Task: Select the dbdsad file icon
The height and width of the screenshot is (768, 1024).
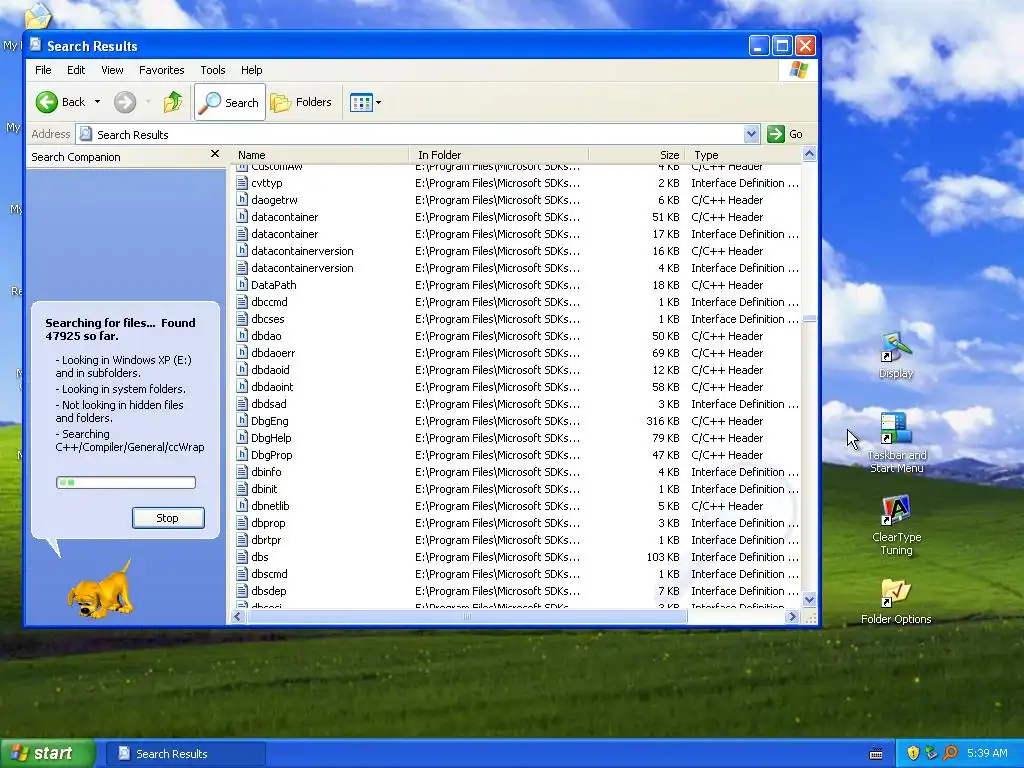Action: point(242,404)
